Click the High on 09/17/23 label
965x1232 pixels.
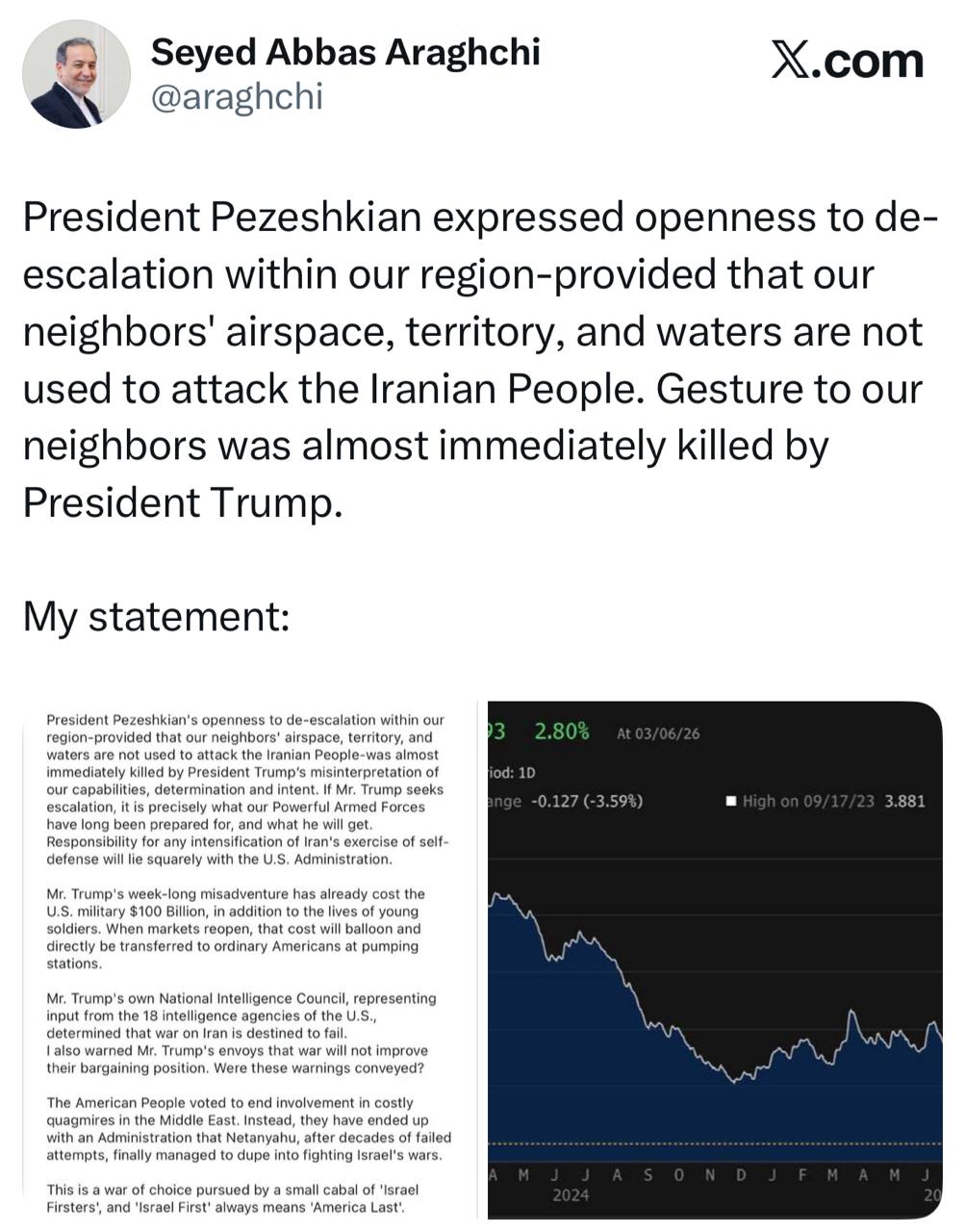click(x=808, y=801)
